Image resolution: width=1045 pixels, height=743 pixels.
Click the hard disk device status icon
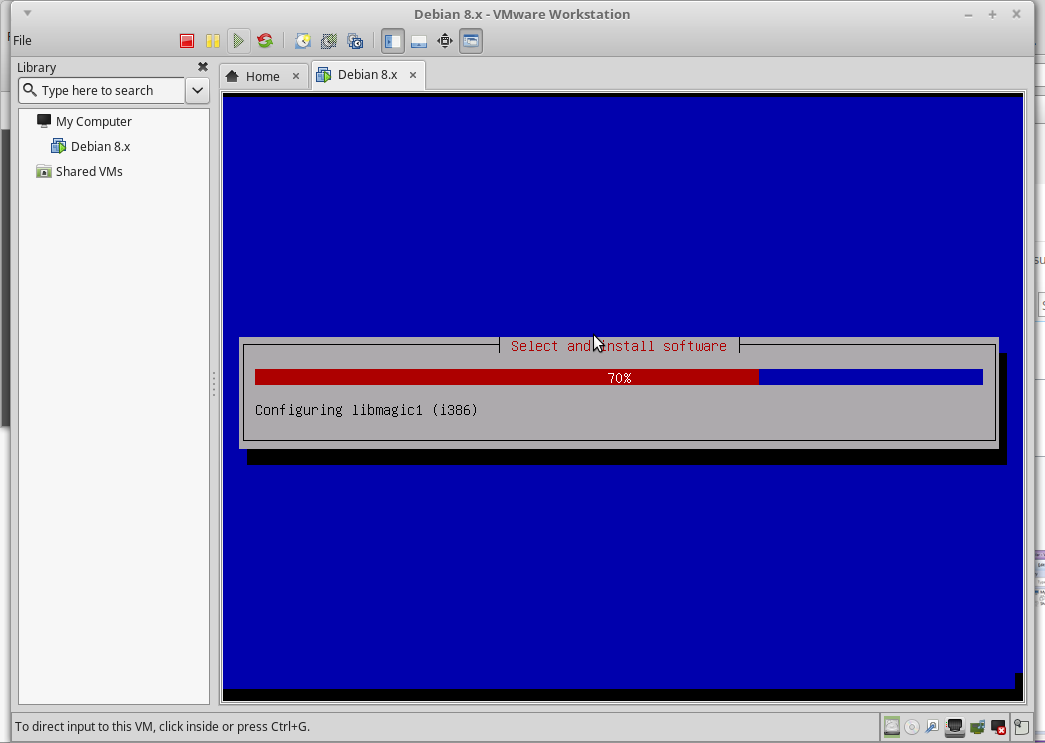891,726
